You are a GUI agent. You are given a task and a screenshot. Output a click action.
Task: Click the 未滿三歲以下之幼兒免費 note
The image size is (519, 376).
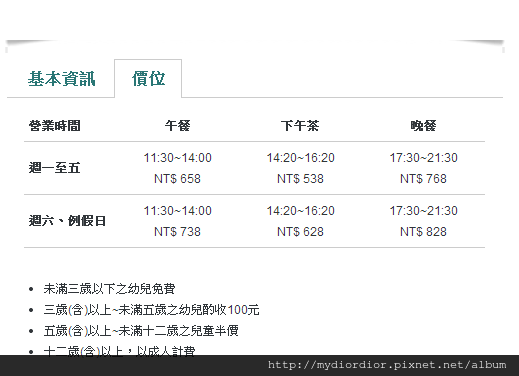tap(109, 289)
